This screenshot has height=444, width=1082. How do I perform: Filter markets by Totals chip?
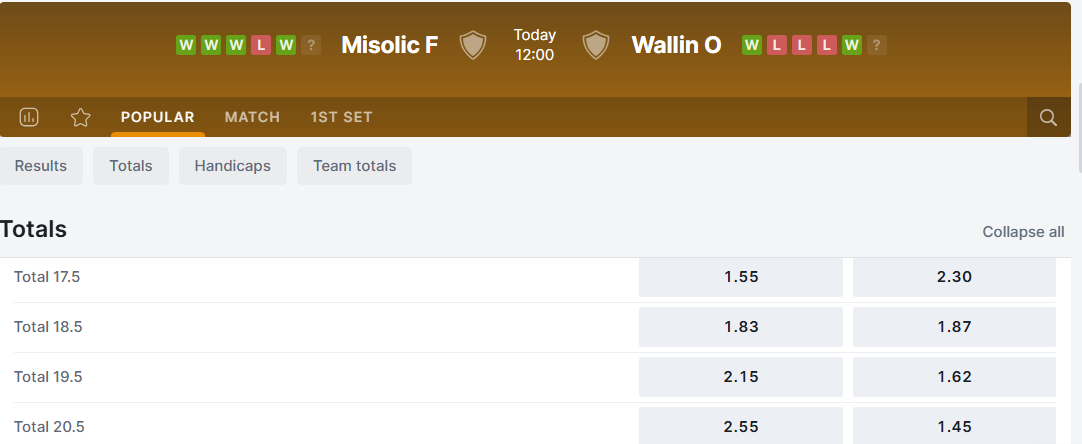point(131,166)
